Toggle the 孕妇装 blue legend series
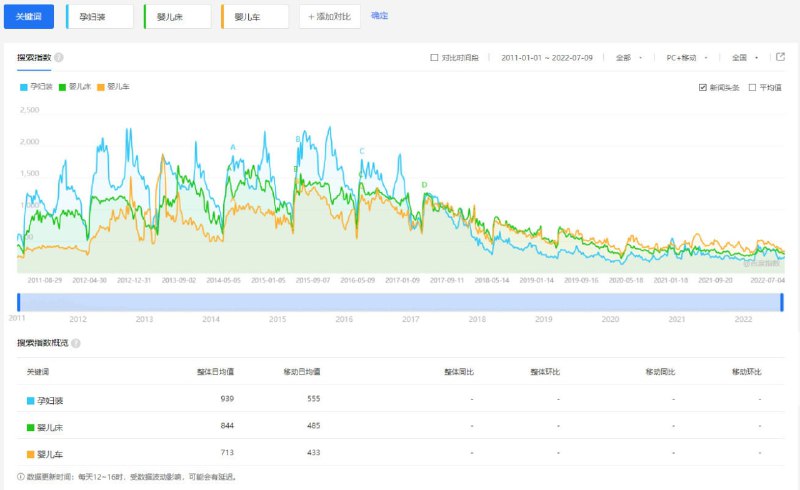Screen dimensions: 800x490 point(37,87)
